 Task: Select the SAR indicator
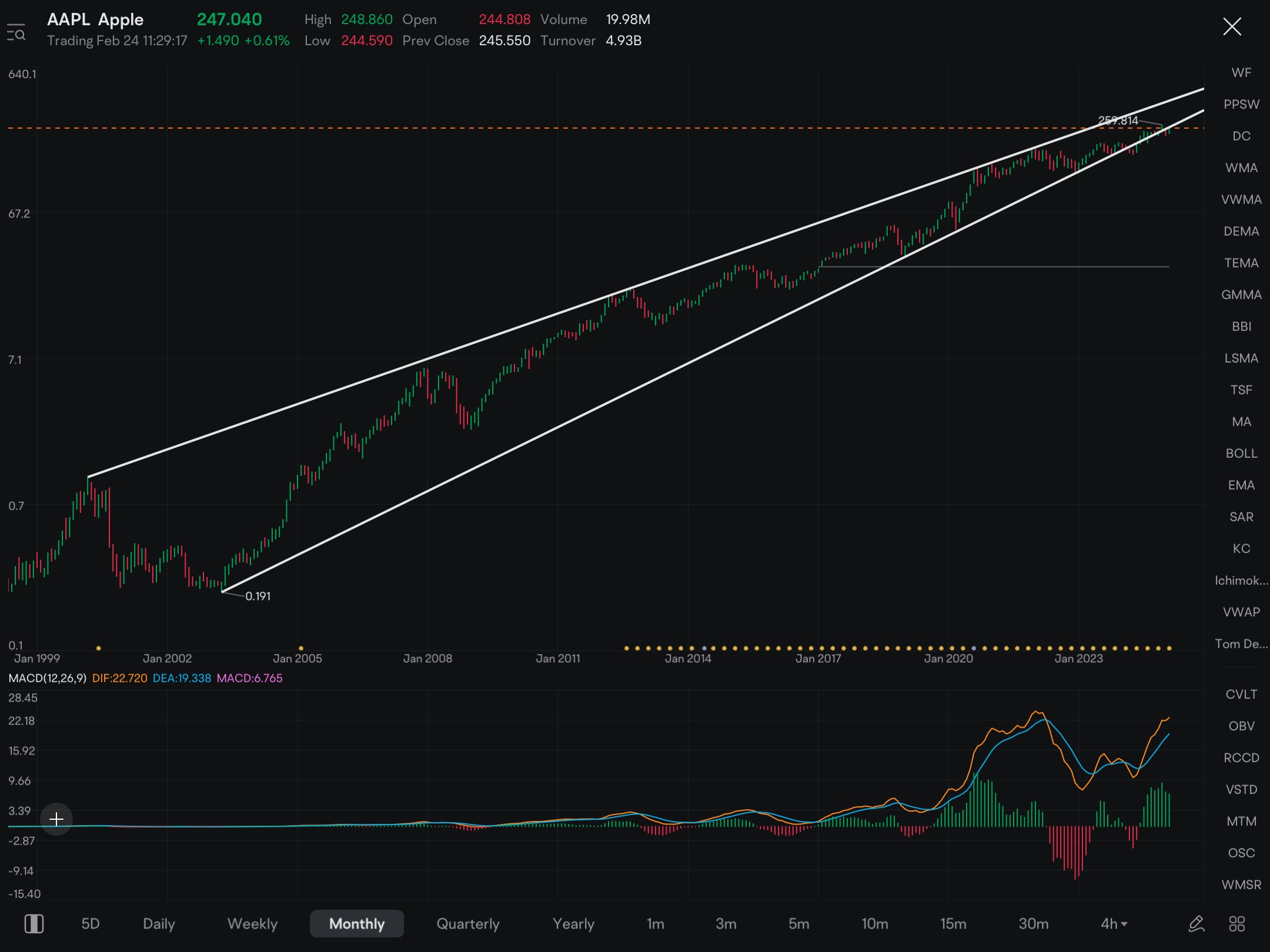tap(1241, 517)
